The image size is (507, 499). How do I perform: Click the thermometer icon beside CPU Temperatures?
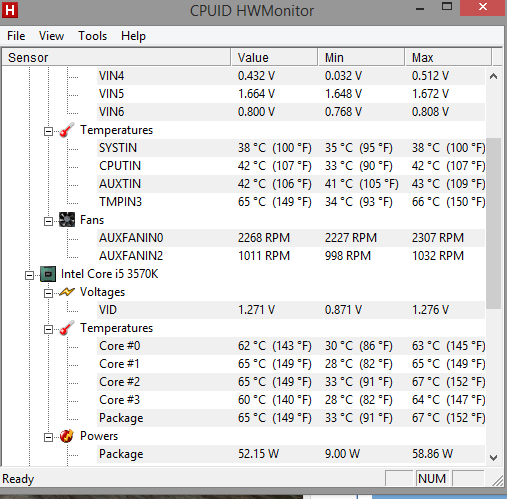67,328
